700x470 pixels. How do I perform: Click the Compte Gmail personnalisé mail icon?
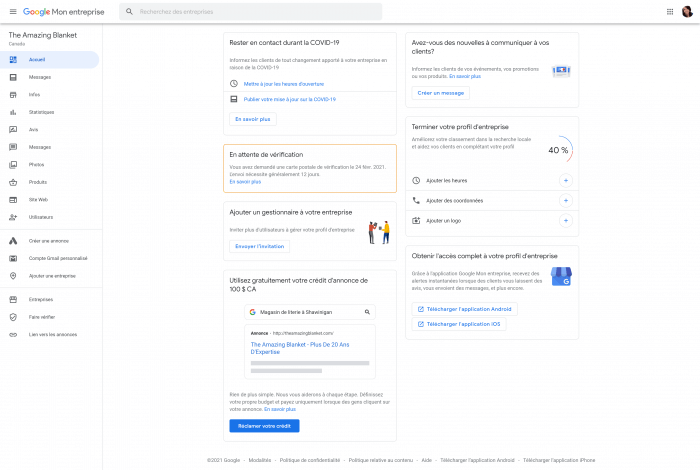coord(13,258)
